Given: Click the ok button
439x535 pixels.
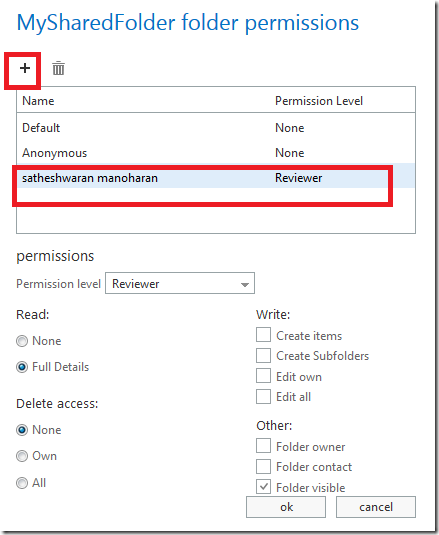Looking at the screenshot, I should tap(286, 507).
